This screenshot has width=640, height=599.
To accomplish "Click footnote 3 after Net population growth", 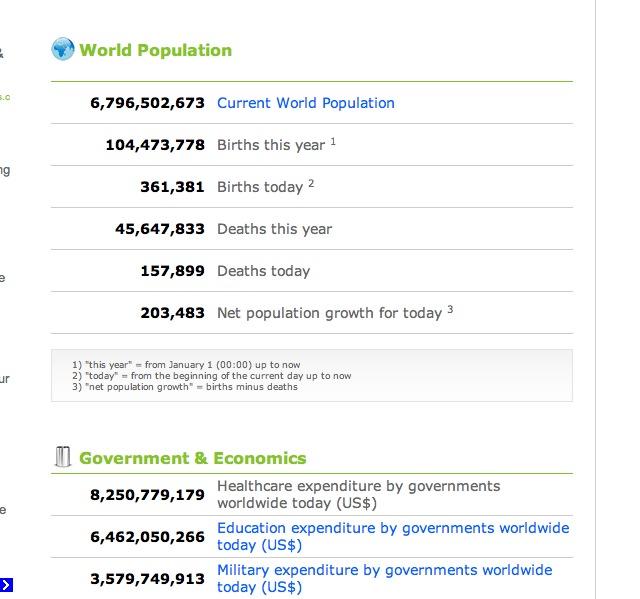I will tap(450, 309).
